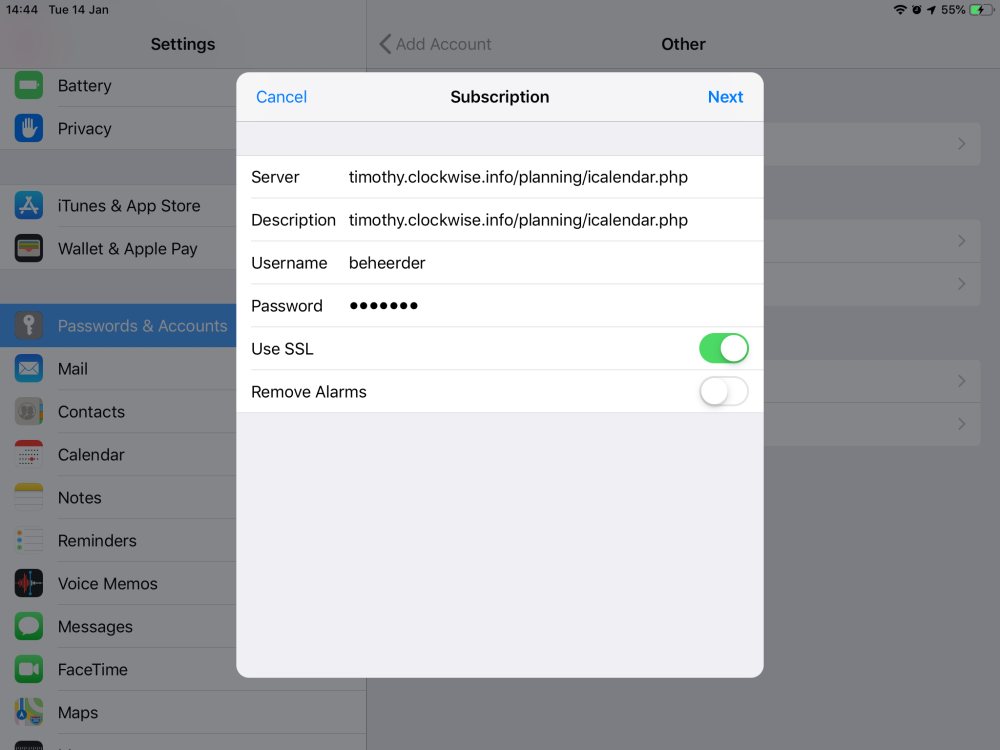
Task: Select the Passwords & Accounts key icon
Action: pos(29,325)
